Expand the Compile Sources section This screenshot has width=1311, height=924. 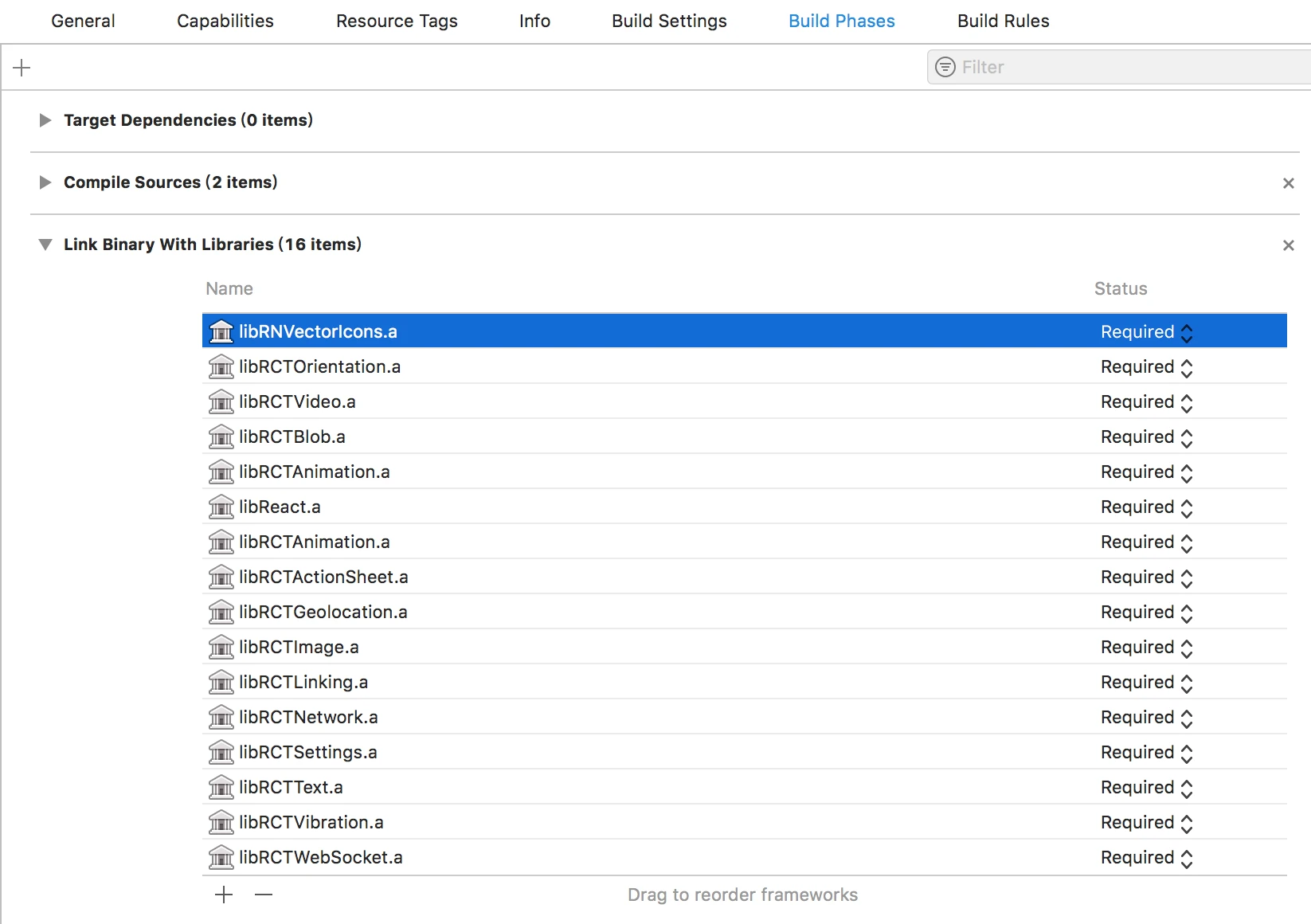coord(45,182)
